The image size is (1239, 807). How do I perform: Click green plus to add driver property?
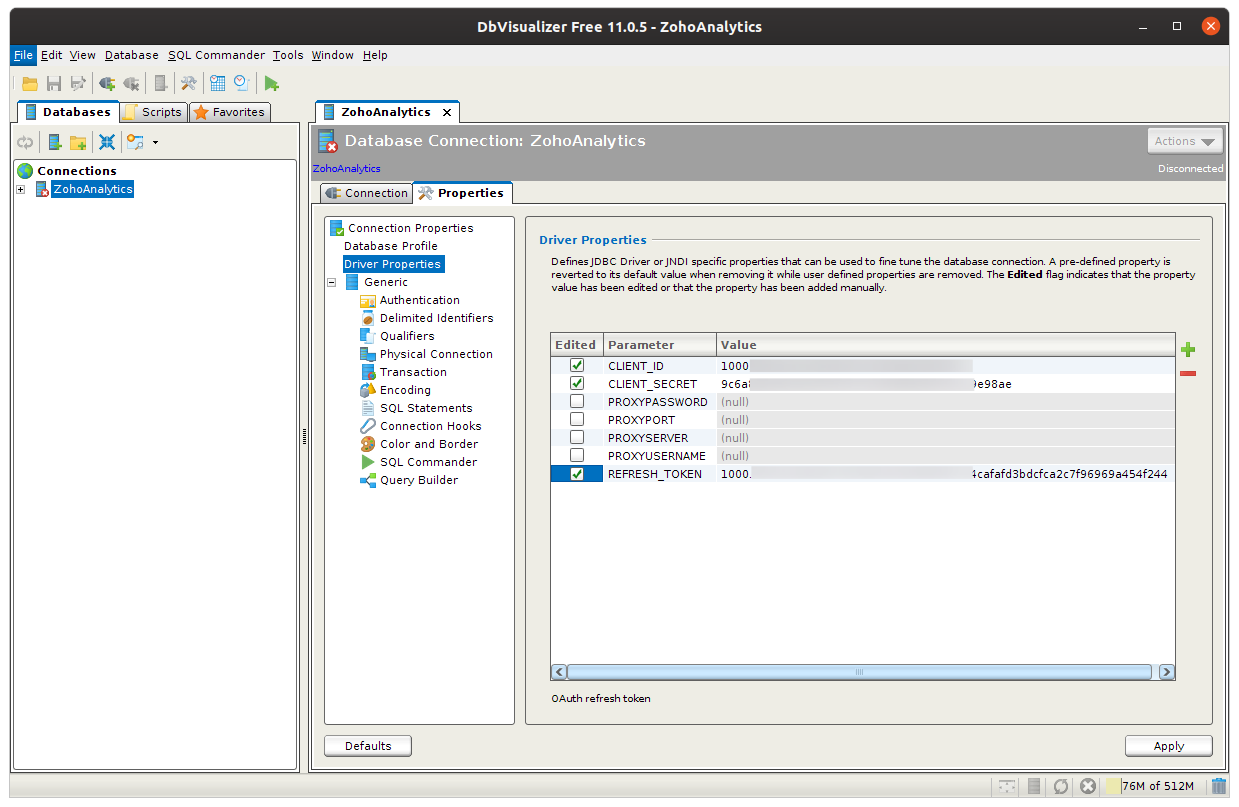click(1188, 350)
